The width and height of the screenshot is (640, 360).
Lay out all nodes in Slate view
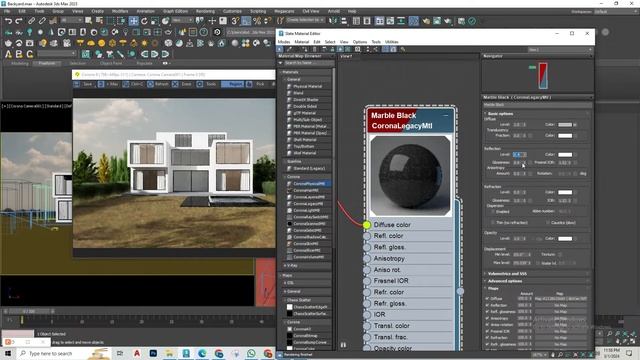[x=367, y=49]
